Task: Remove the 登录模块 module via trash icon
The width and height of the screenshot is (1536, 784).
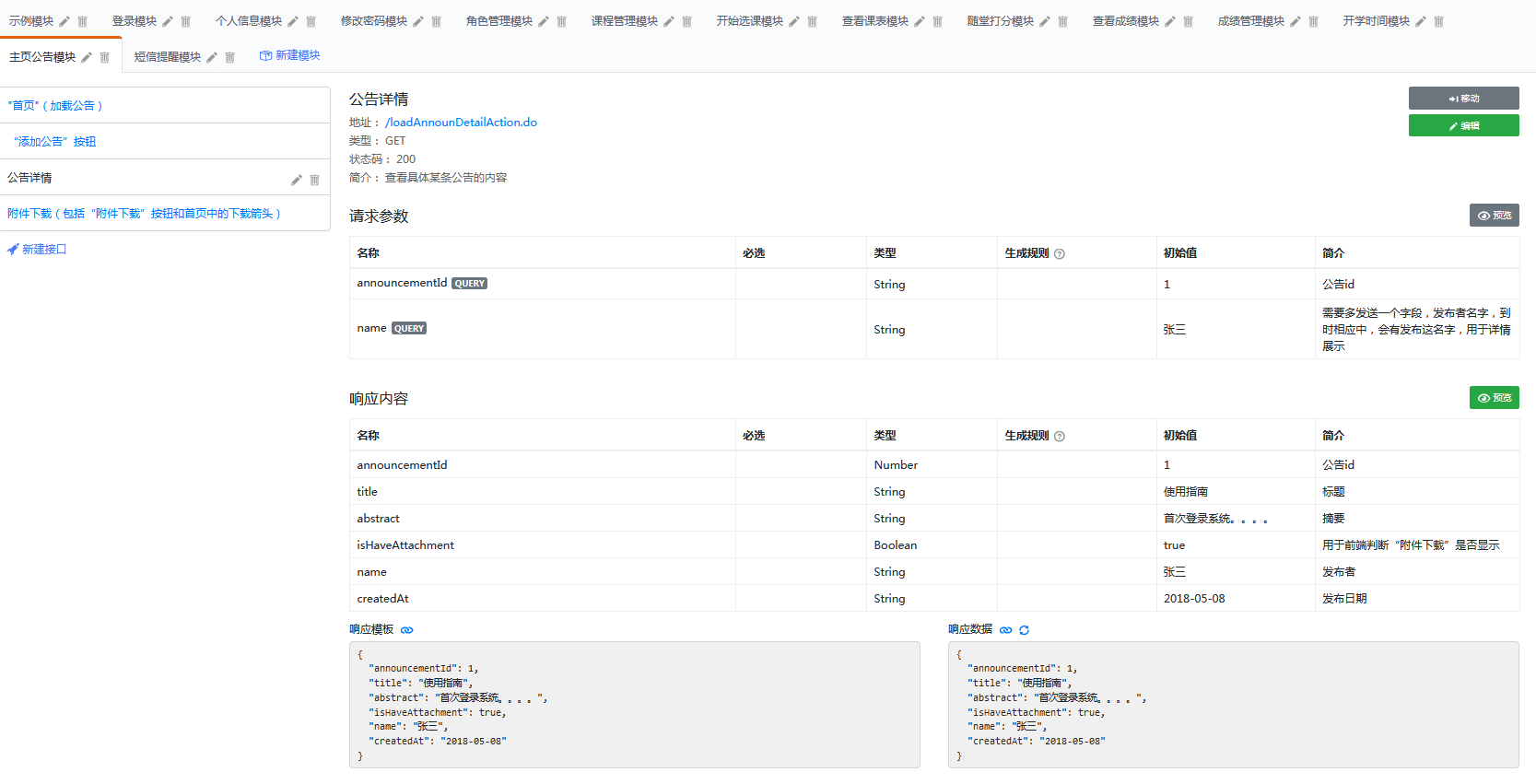Action: point(185,21)
